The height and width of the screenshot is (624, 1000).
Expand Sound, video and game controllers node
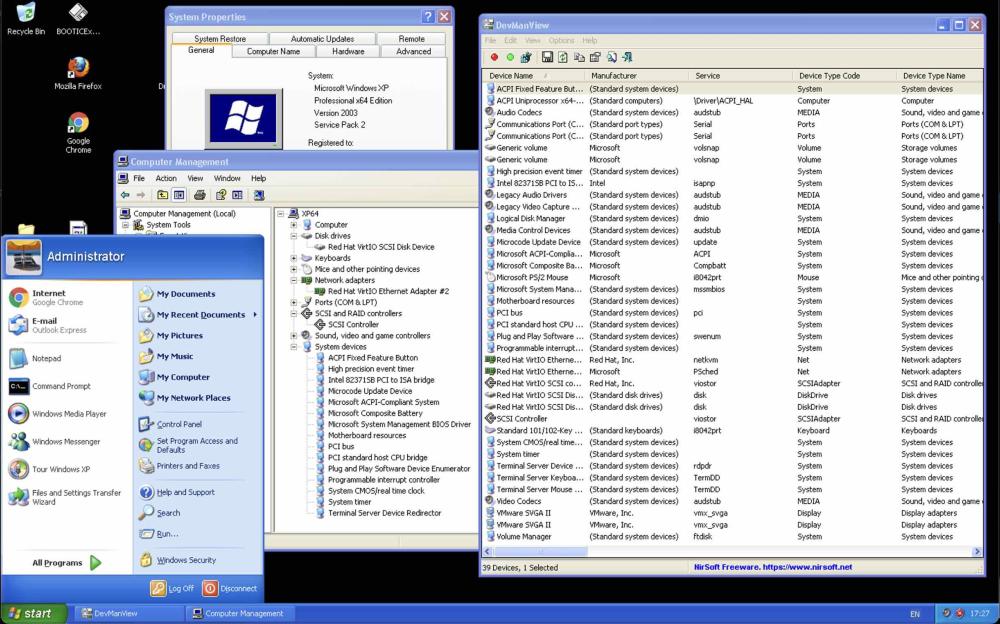pyautogui.click(x=293, y=335)
